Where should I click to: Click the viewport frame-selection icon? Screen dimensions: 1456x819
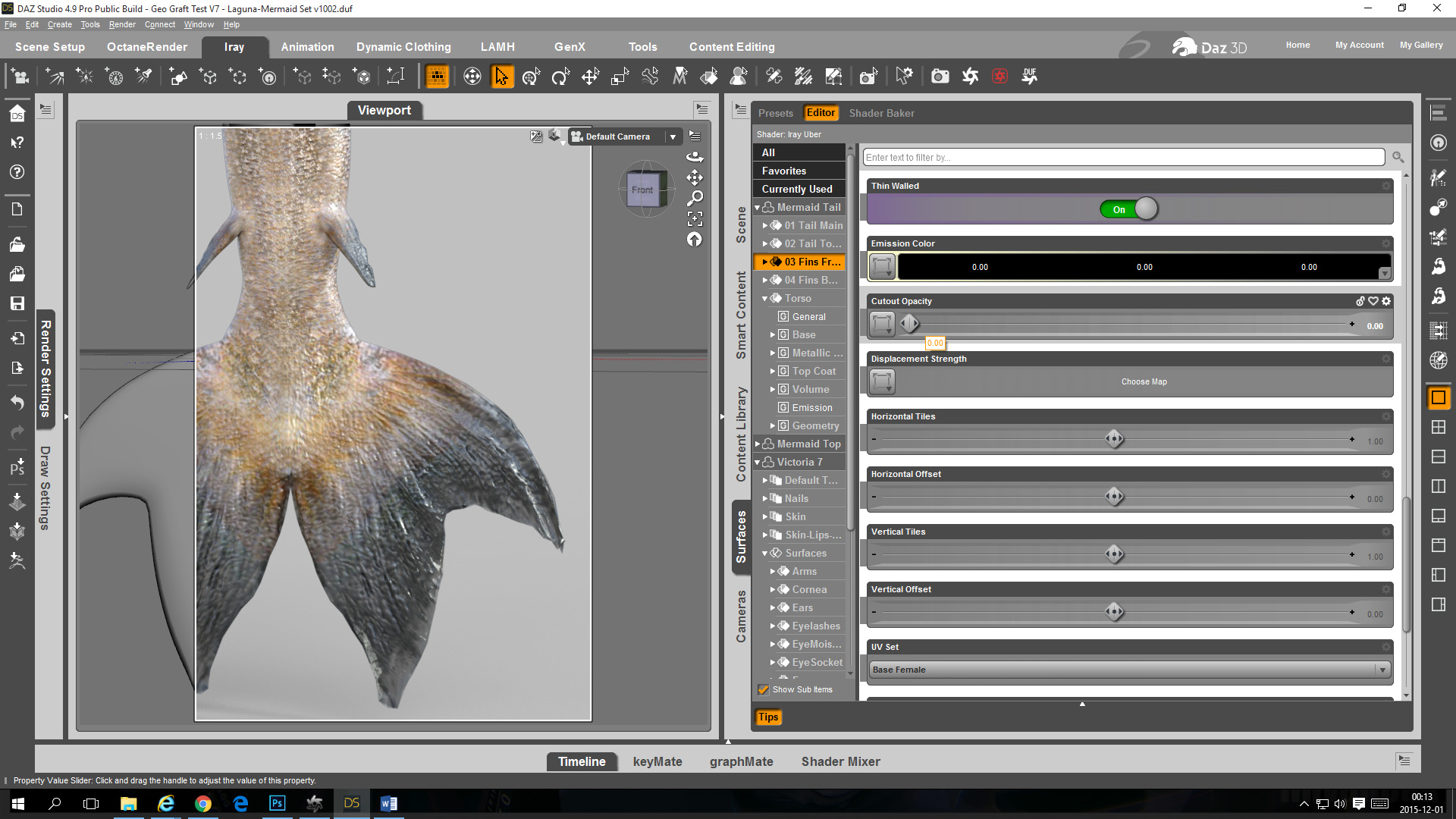click(x=695, y=219)
